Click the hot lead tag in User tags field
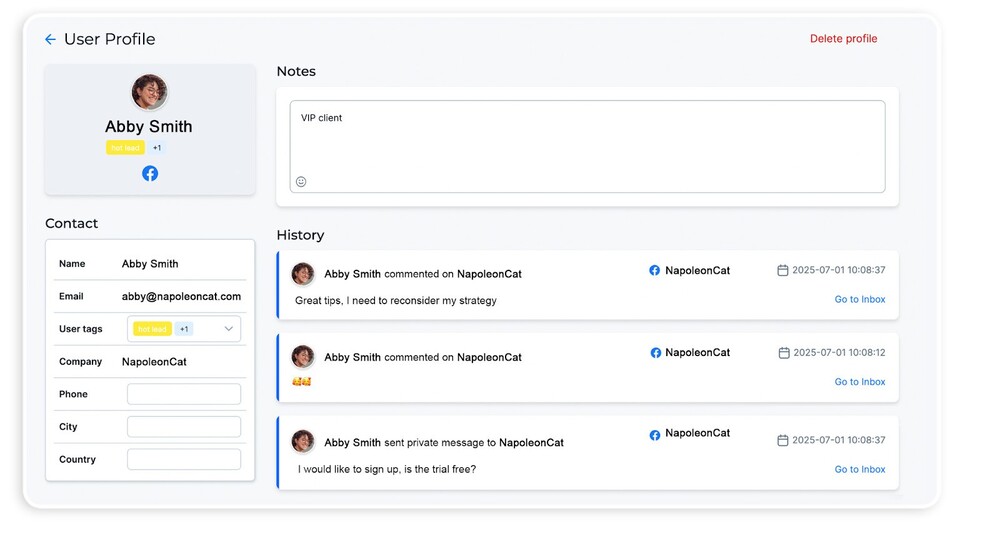The width and height of the screenshot is (1000, 534). click(152, 329)
